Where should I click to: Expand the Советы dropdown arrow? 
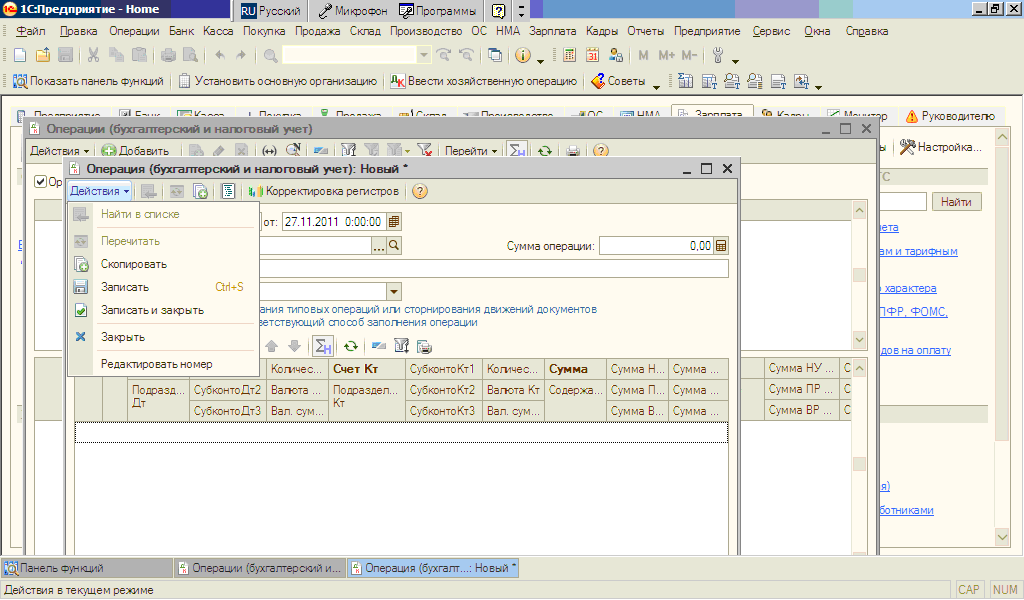tap(656, 86)
